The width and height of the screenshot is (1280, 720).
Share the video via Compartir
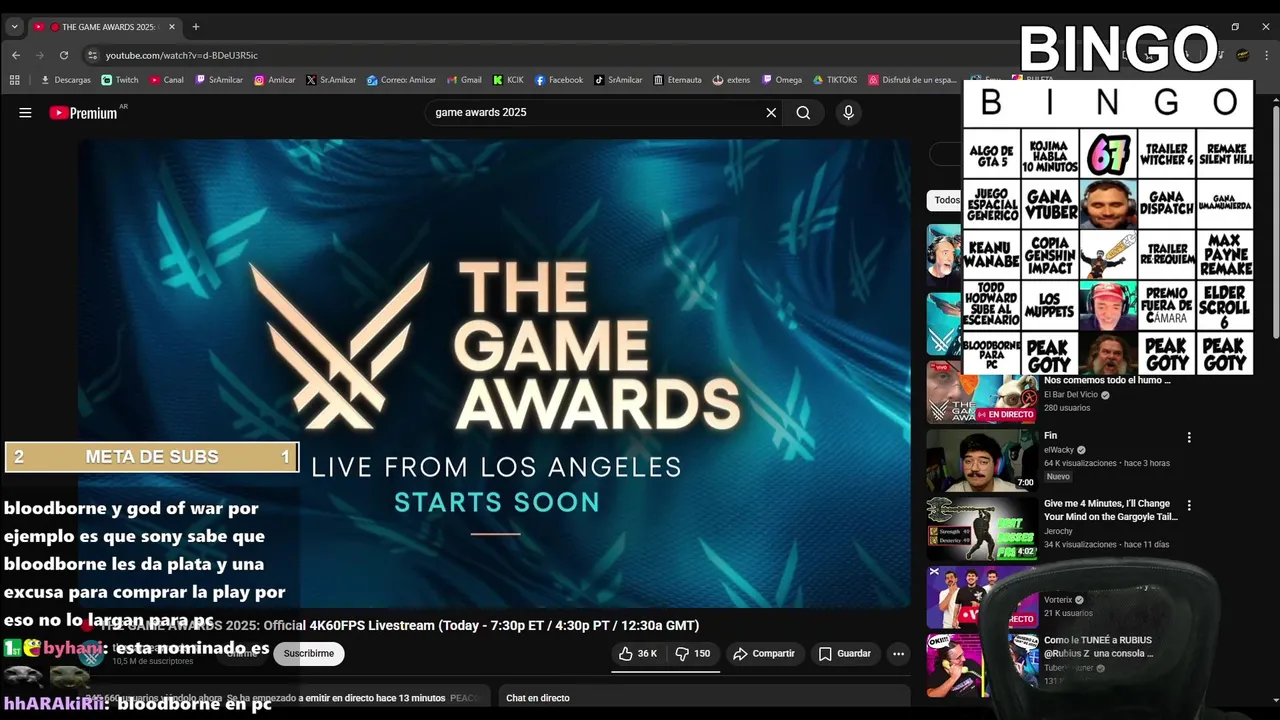(764, 654)
